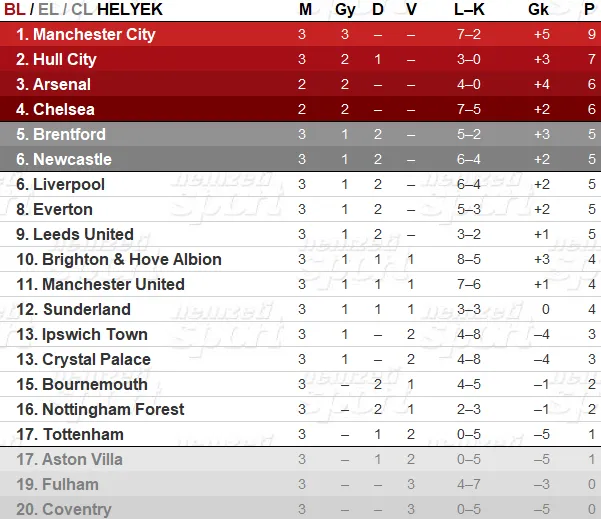Open the Hull City team row
This screenshot has width=601, height=519.
tap(300, 59)
